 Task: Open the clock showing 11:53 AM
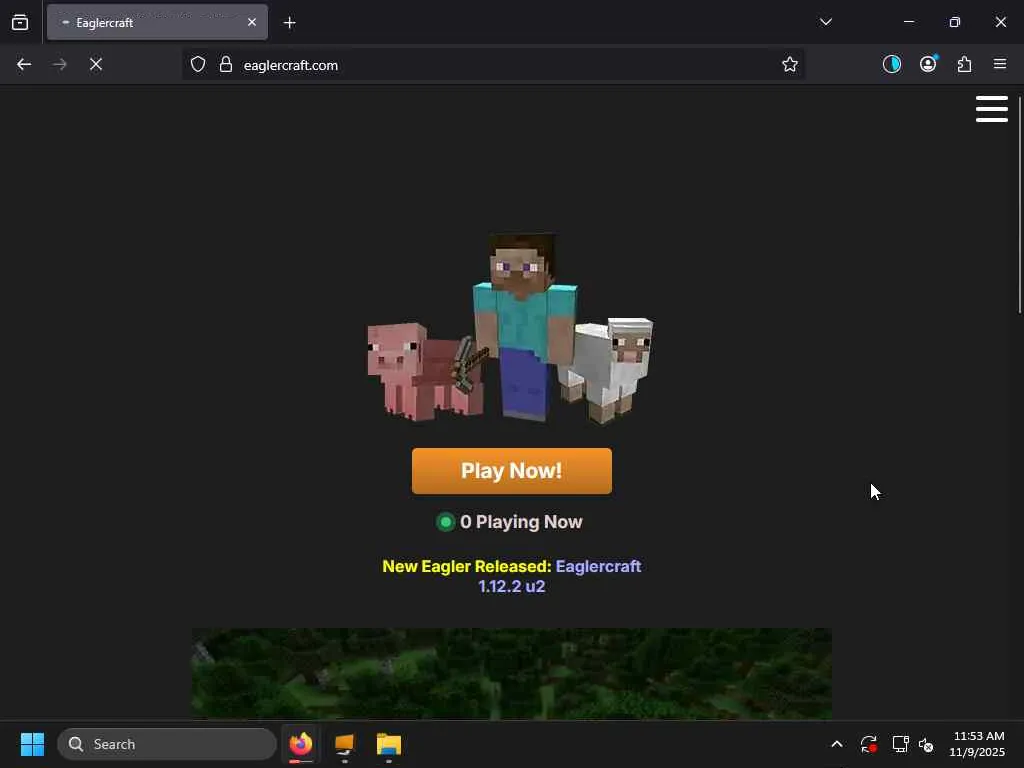click(977, 744)
